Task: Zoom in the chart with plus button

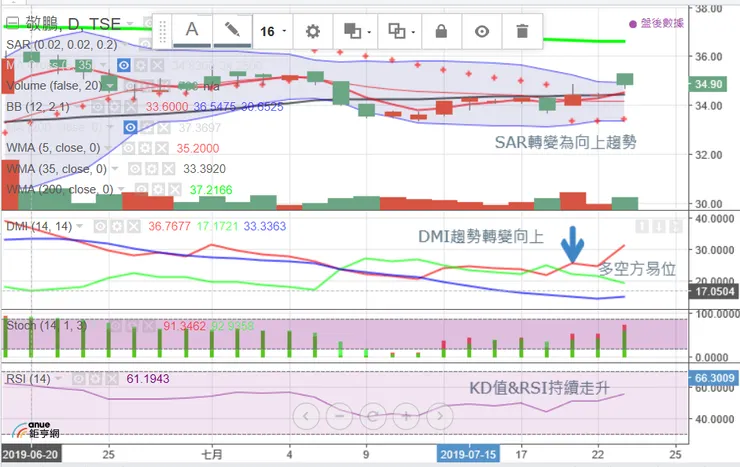Action: (x=406, y=416)
